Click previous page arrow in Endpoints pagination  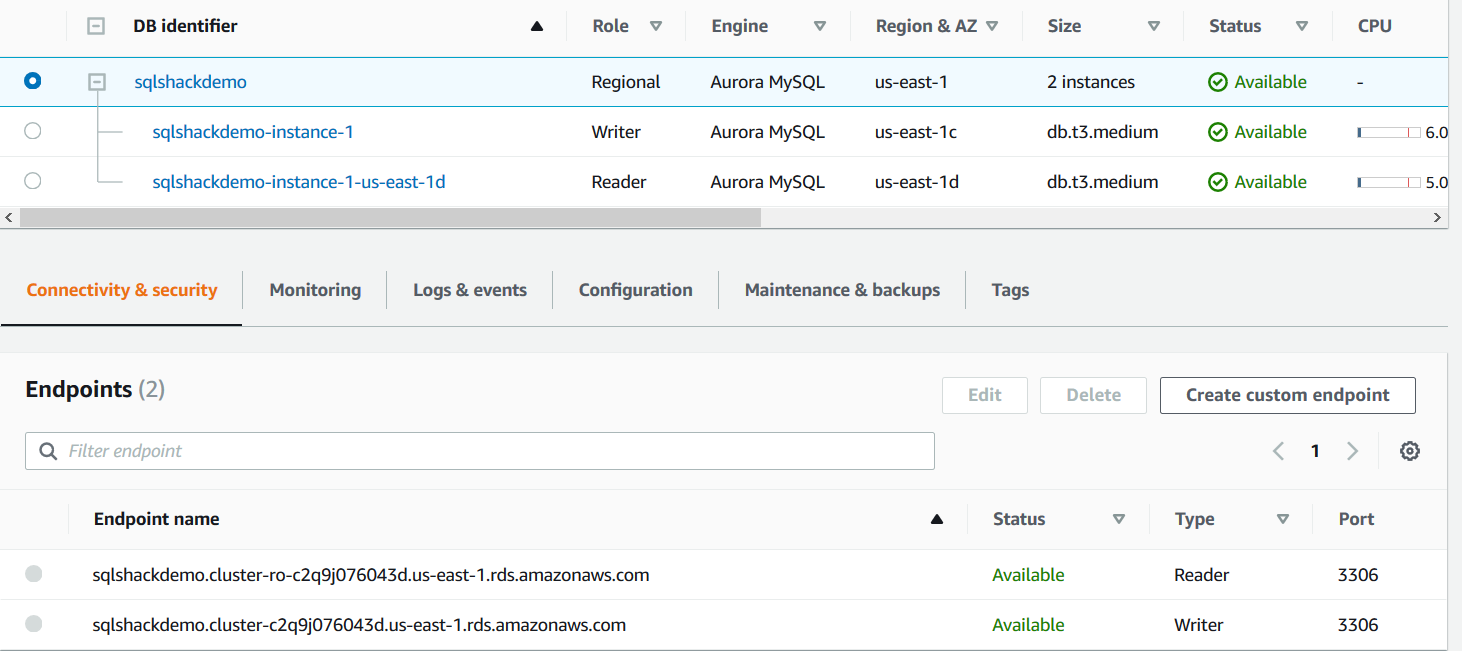pos(1278,451)
